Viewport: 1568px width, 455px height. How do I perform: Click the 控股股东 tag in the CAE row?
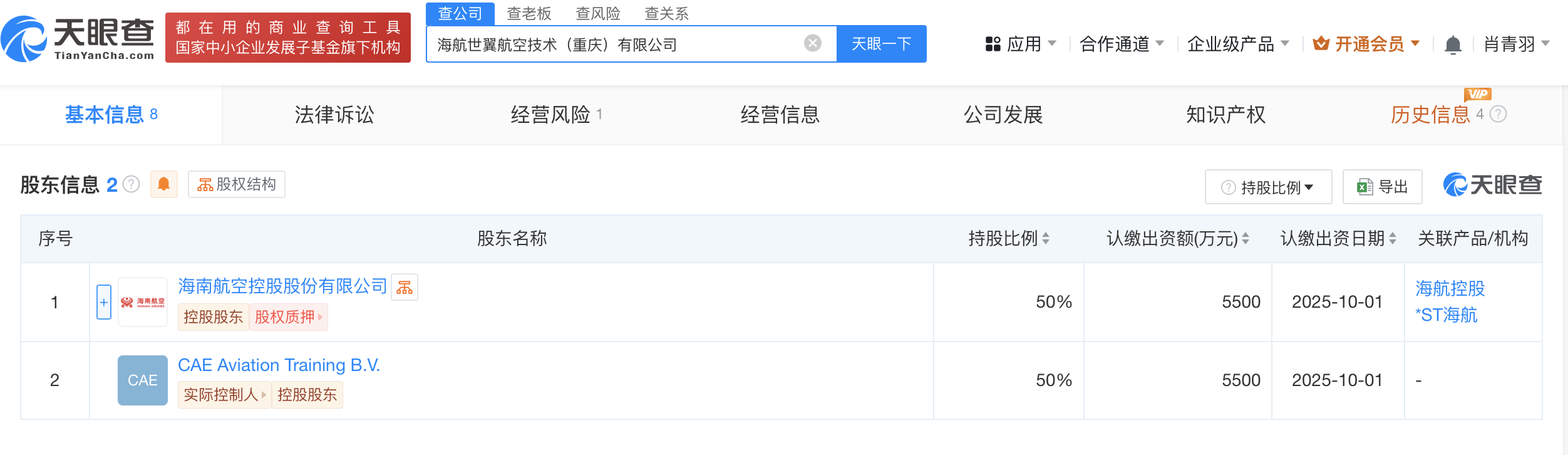tap(307, 395)
